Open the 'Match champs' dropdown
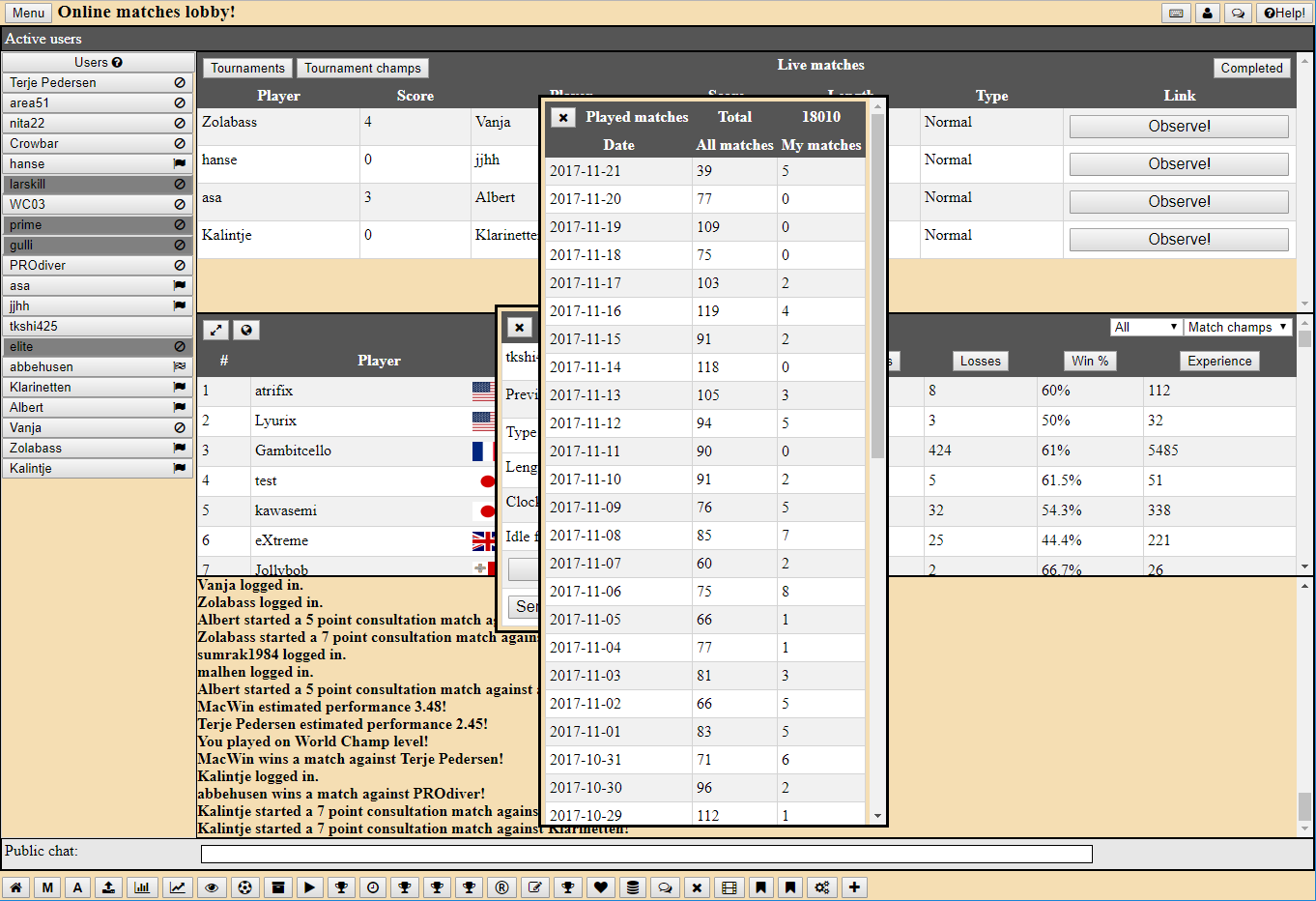The height and width of the screenshot is (901, 1316). [x=1237, y=327]
